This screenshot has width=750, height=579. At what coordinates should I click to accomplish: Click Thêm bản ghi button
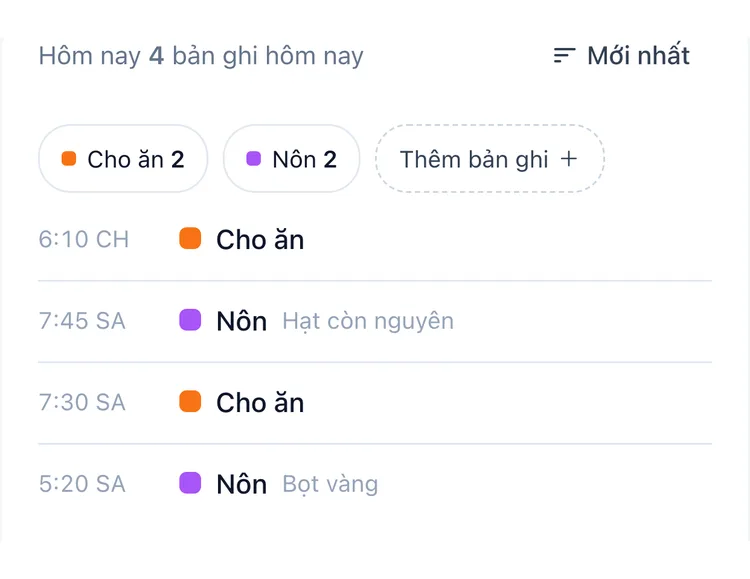click(490, 159)
